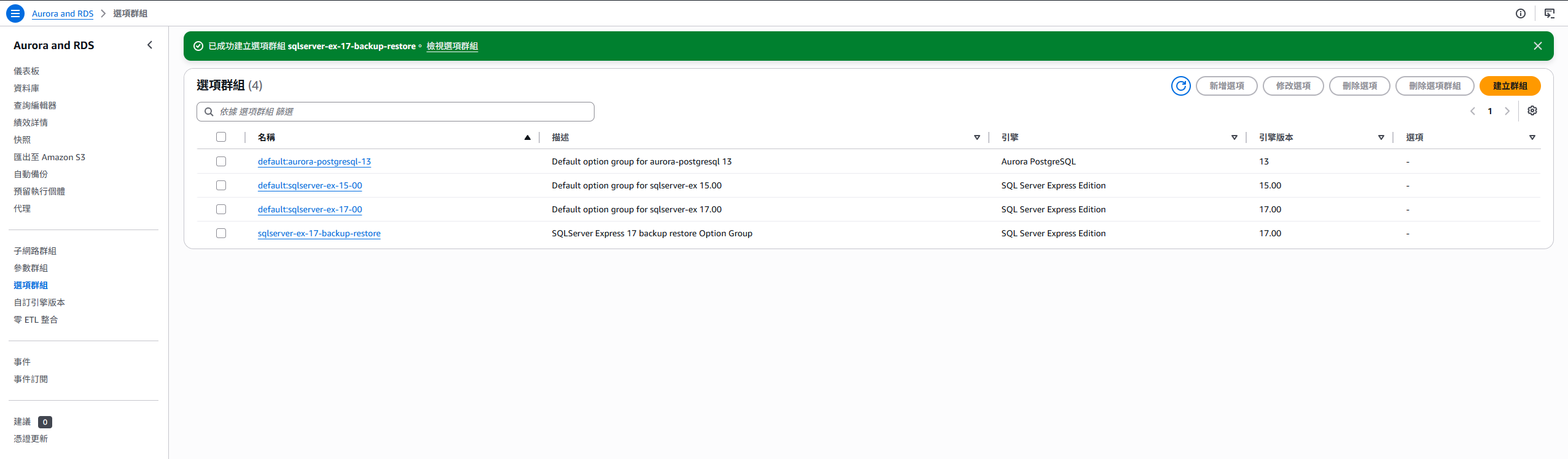This screenshot has width=1568, height=459.
Task: Open table preferences gear icon
Action: [x=1532, y=111]
